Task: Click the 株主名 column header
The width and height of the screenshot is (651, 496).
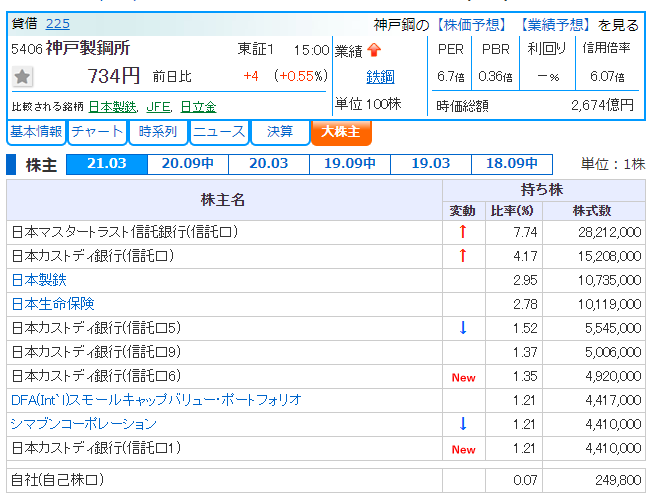Action: (223, 200)
